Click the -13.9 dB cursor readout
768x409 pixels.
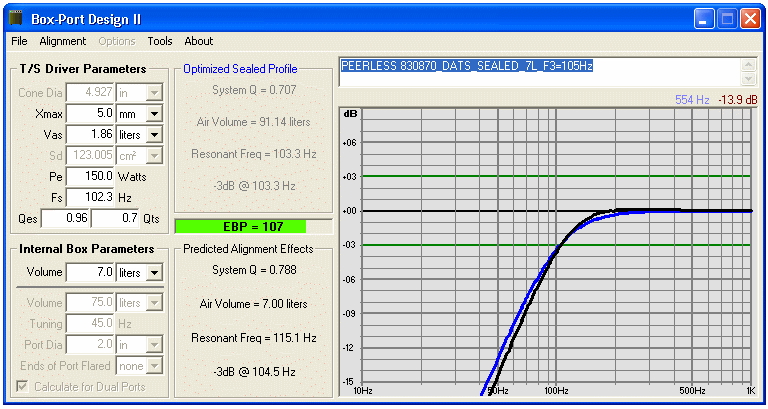click(x=738, y=100)
